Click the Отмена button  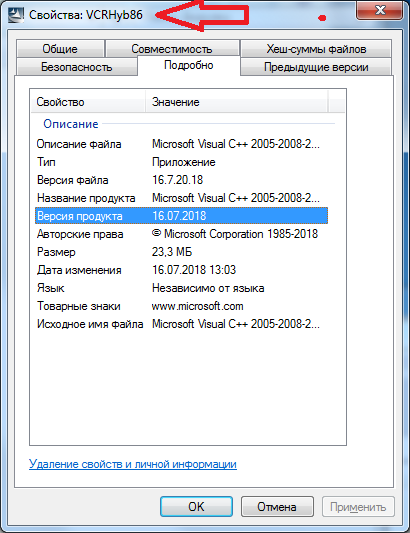pos(277,506)
